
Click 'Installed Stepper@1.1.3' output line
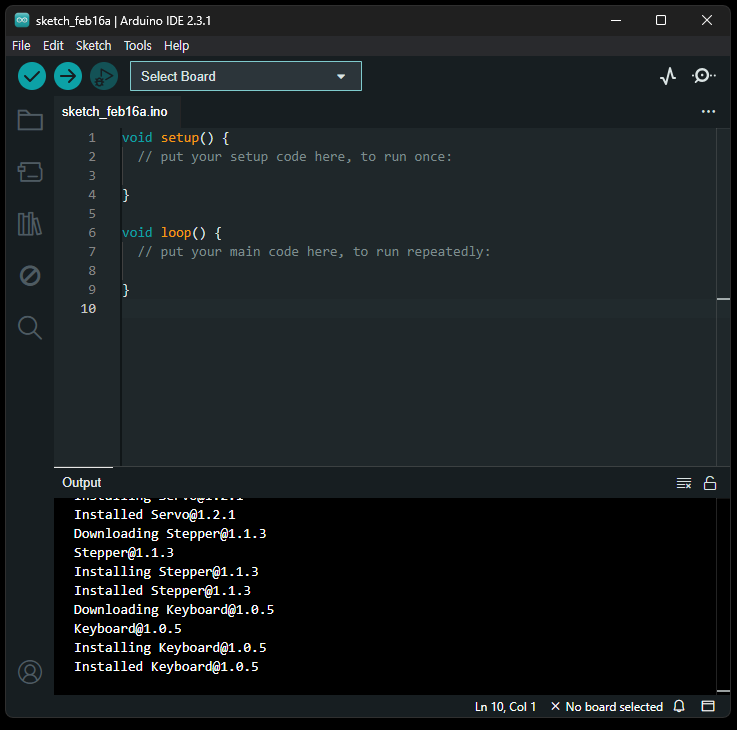tap(163, 591)
